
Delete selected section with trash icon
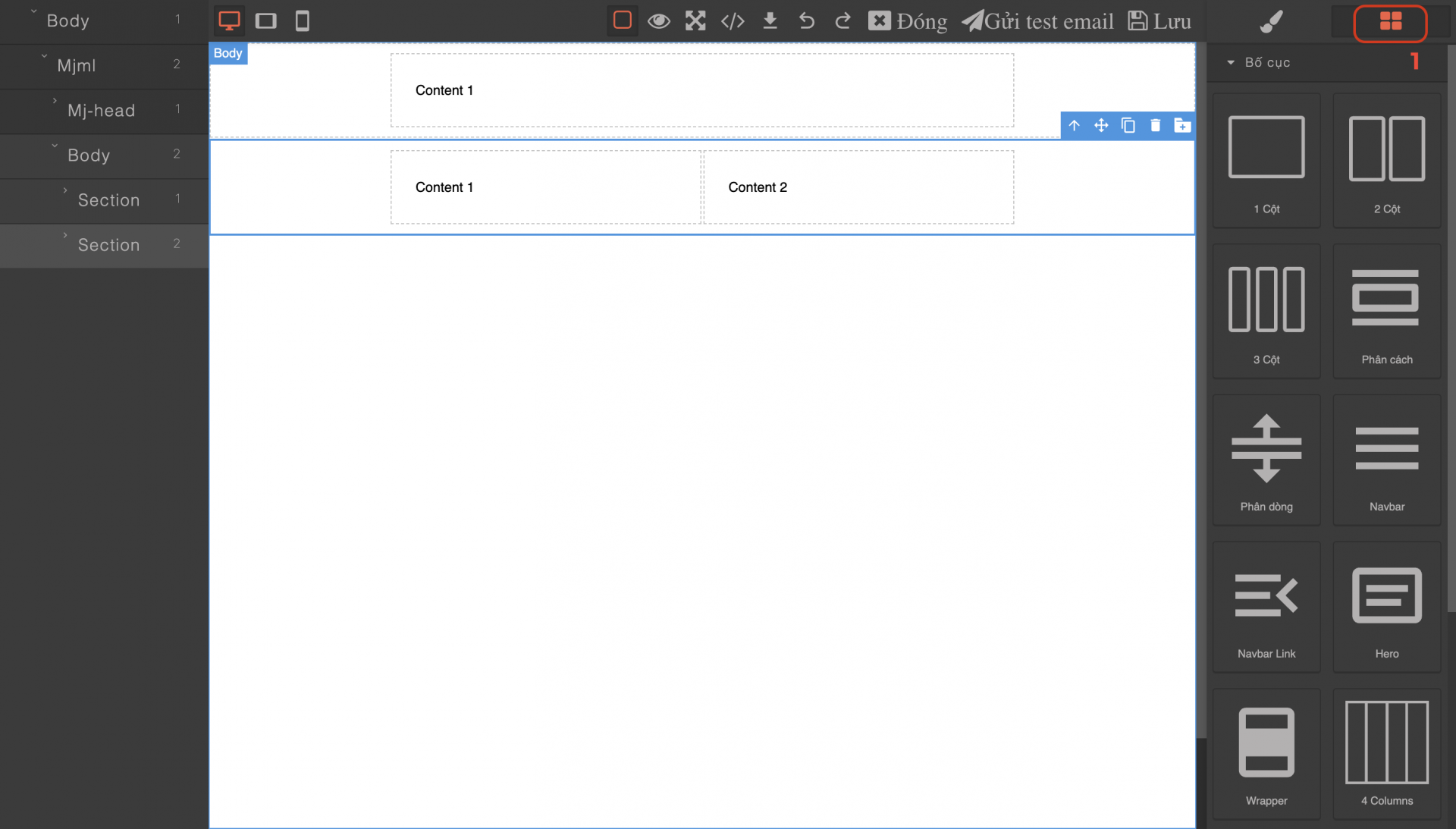click(x=1155, y=125)
